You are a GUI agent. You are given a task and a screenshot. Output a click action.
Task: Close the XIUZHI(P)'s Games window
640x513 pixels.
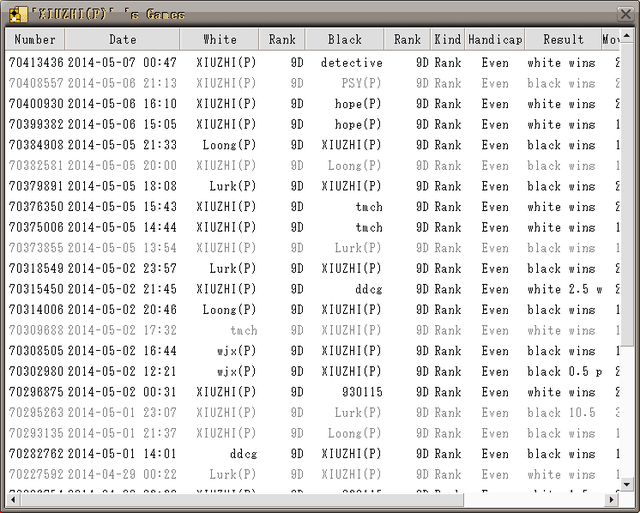[625, 14]
